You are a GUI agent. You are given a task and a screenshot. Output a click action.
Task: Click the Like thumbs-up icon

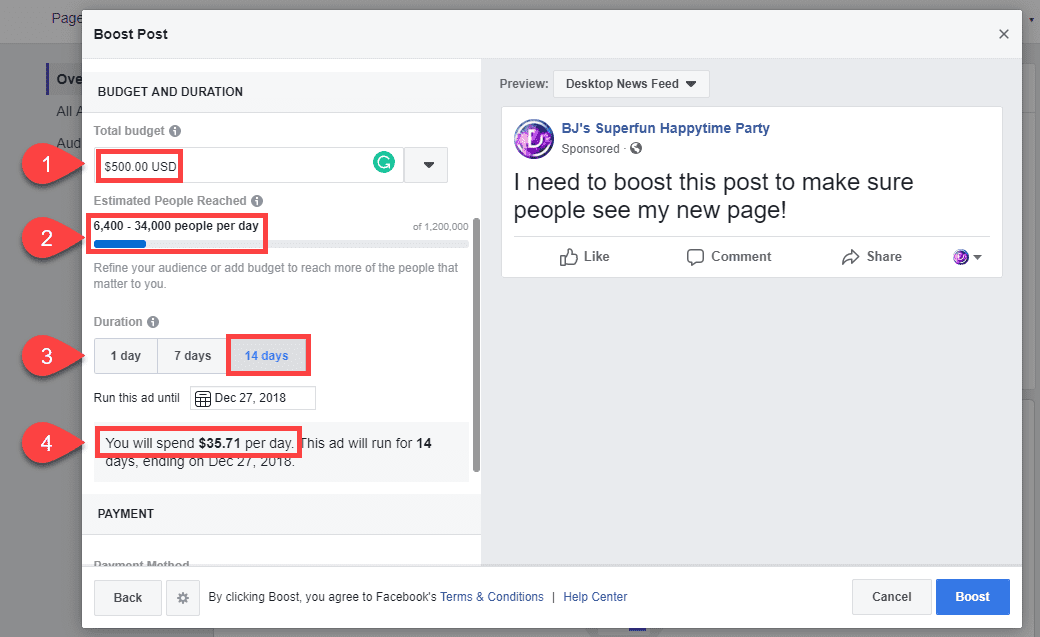pos(566,257)
